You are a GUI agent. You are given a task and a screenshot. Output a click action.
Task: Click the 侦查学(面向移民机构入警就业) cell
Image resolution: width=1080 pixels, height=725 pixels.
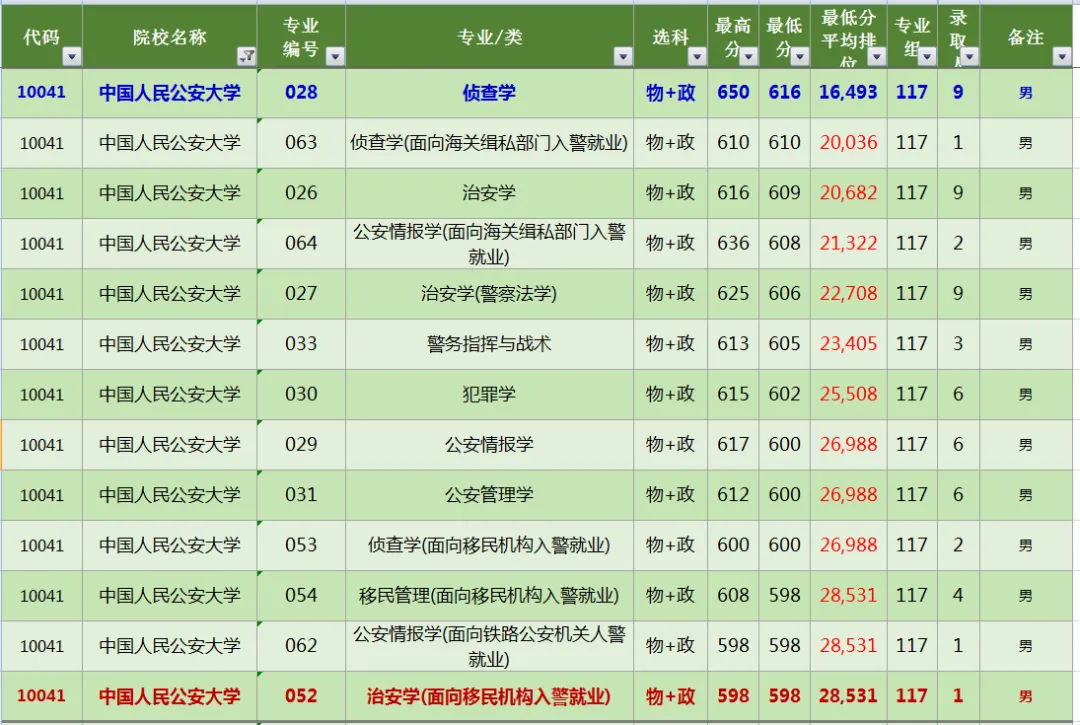tap(489, 545)
